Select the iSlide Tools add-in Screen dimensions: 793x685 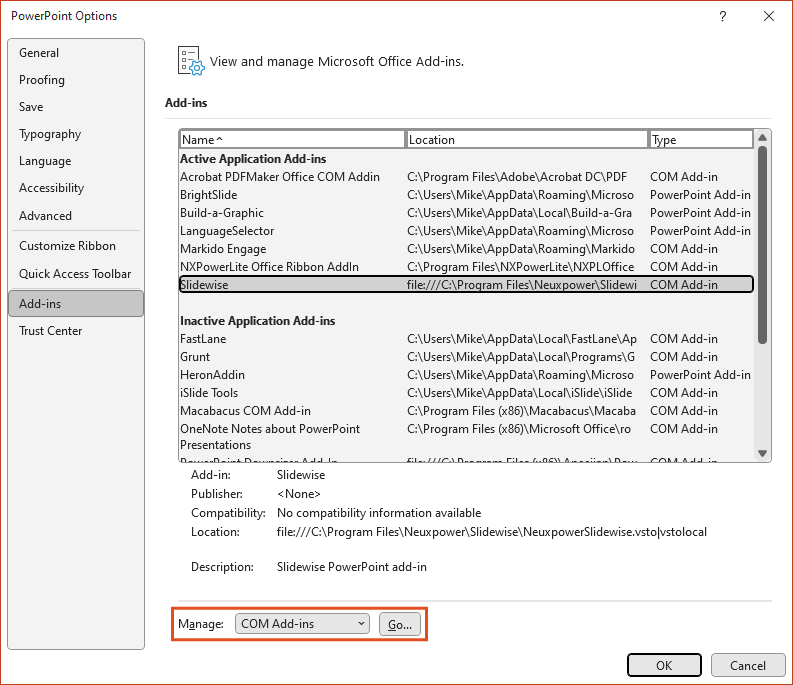coord(466,393)
